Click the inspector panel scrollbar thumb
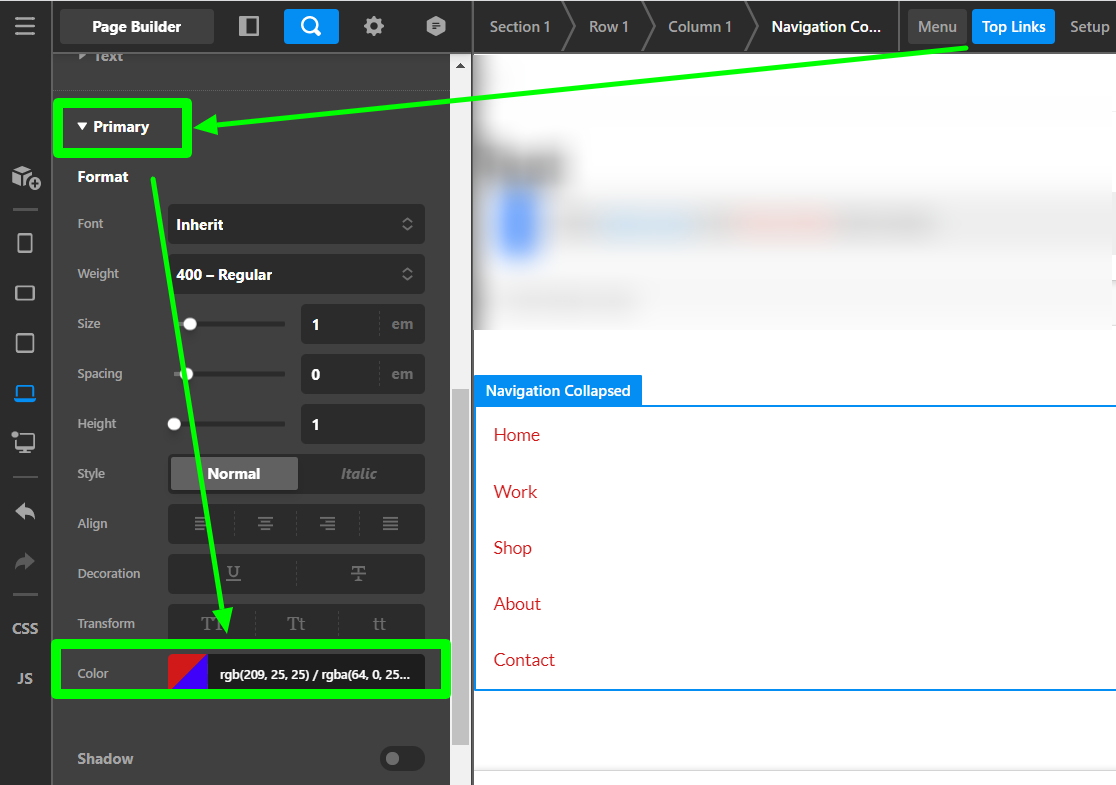This screenshot has height=785, width=1116. click(460, 567)
